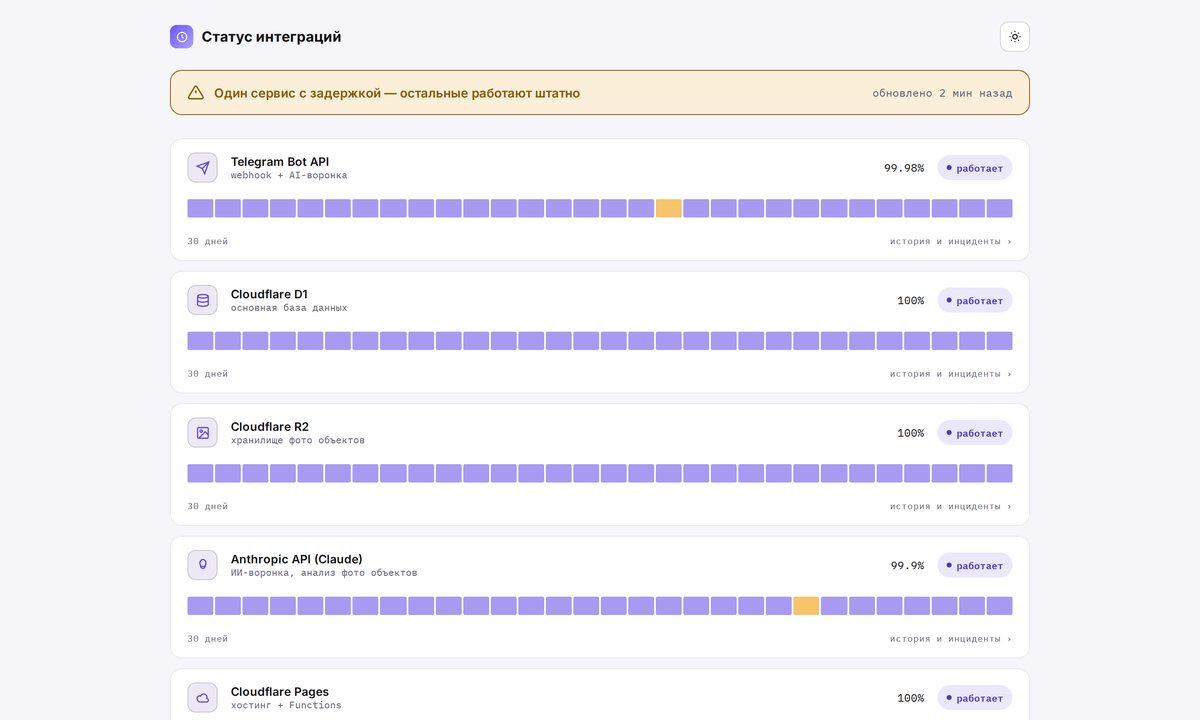
Task: Click the Cloudflare D1 database icon
Action: click(x=202, y=300)
